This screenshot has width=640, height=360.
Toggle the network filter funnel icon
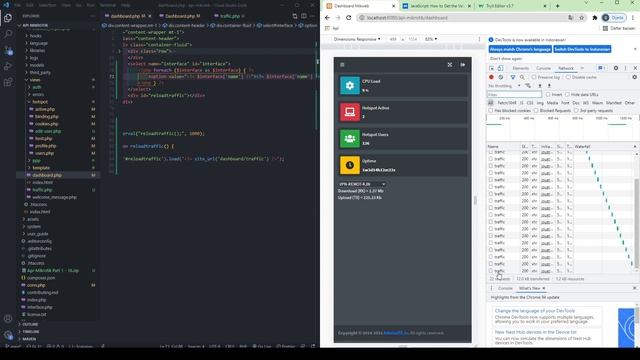click(513, 77)
